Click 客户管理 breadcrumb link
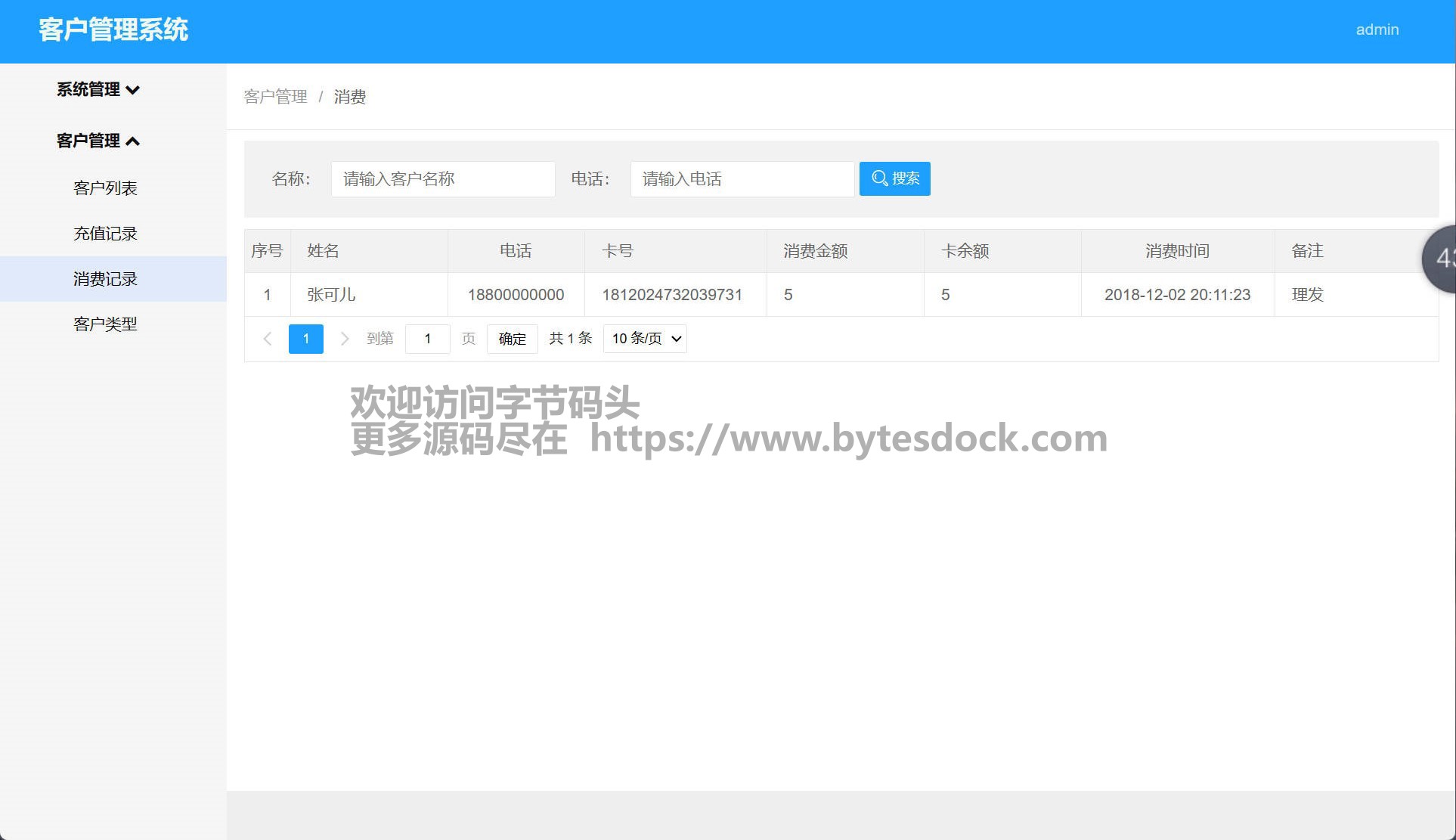 point(275,97)
